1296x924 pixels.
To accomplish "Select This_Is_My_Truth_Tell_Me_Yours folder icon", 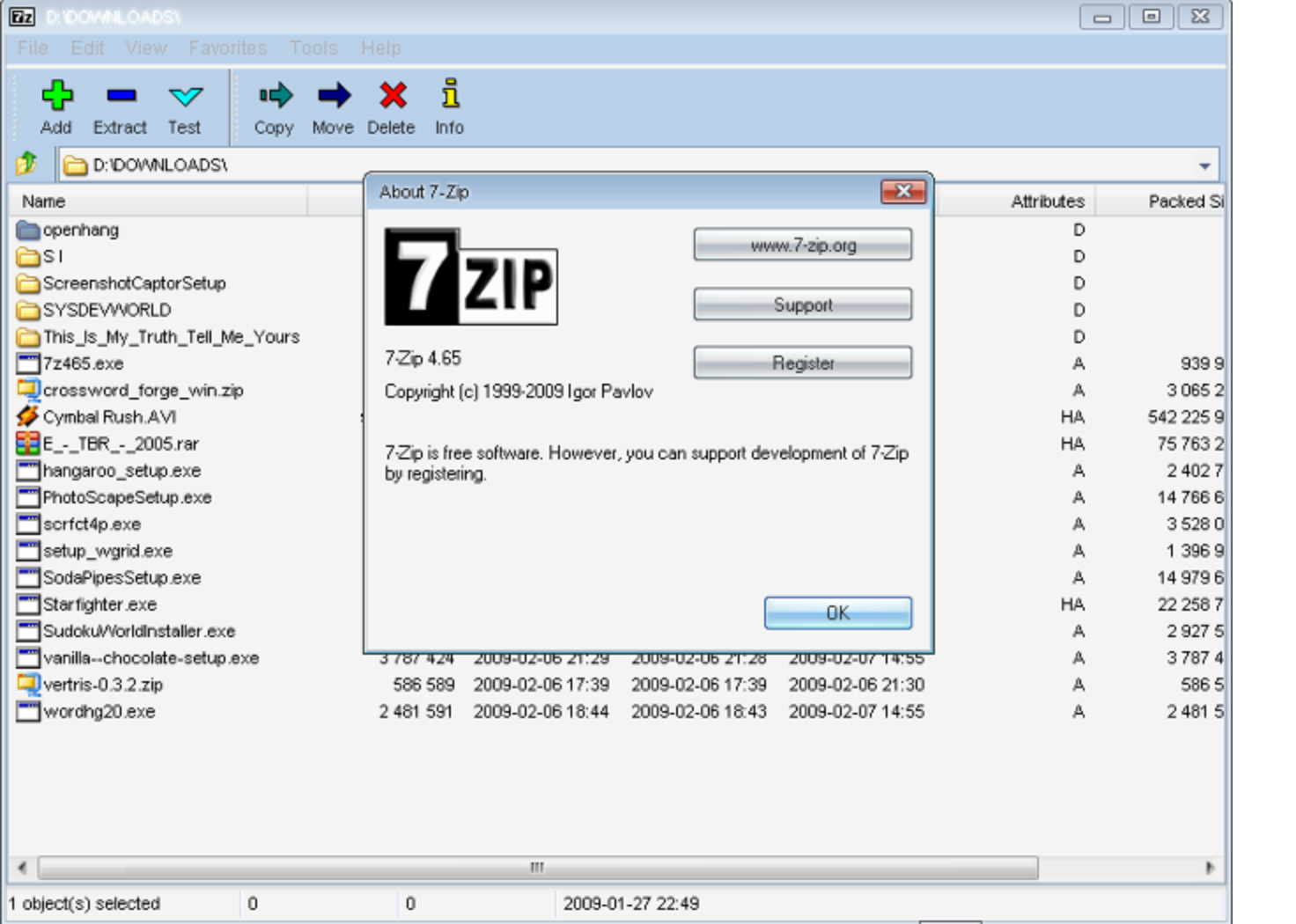I will (28, 337).
